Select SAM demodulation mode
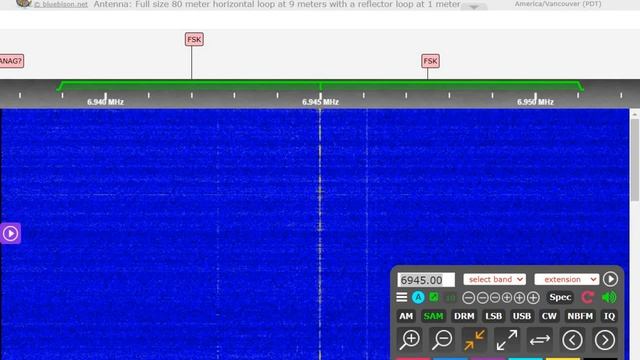640x360 pixels. [x=433, y=316]
